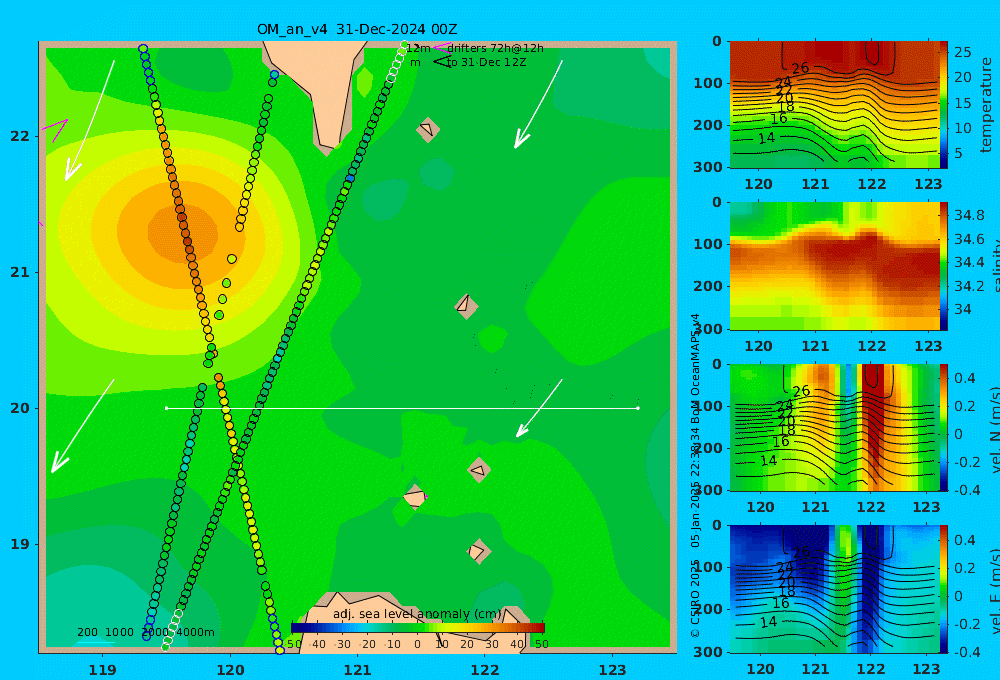Open the temperature section plot
Viewport: 1000px width, 680px height.
835,105
